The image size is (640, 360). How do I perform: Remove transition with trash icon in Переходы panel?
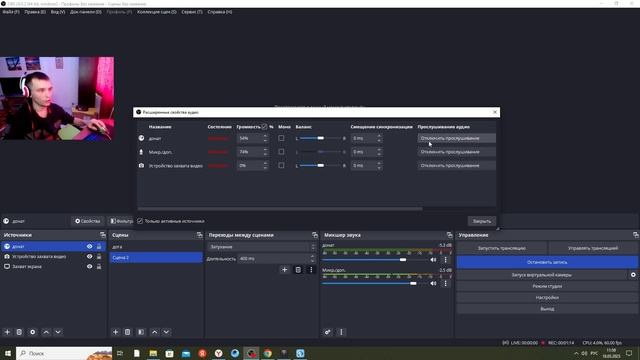pos(298,270)
